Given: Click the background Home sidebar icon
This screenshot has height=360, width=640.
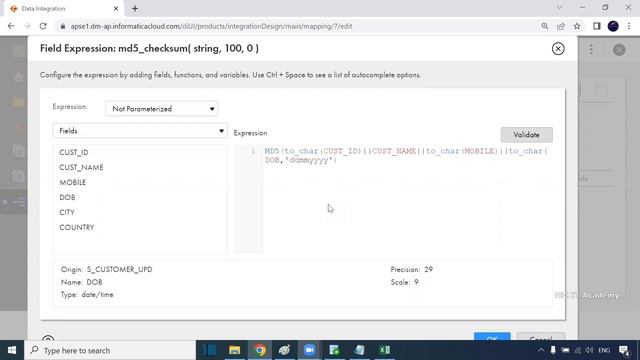Looking at the screenshot, I should [x=18, y=77].
